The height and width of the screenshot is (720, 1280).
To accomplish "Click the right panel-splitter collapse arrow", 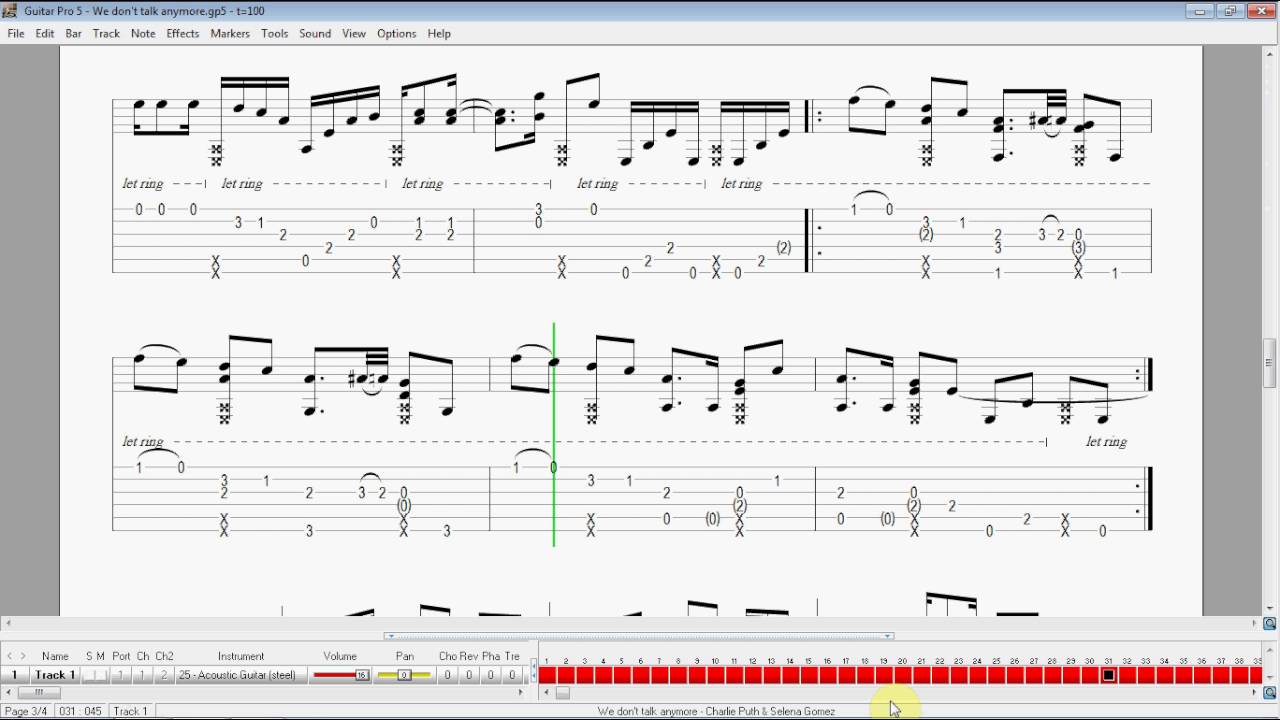I will 887,636.
